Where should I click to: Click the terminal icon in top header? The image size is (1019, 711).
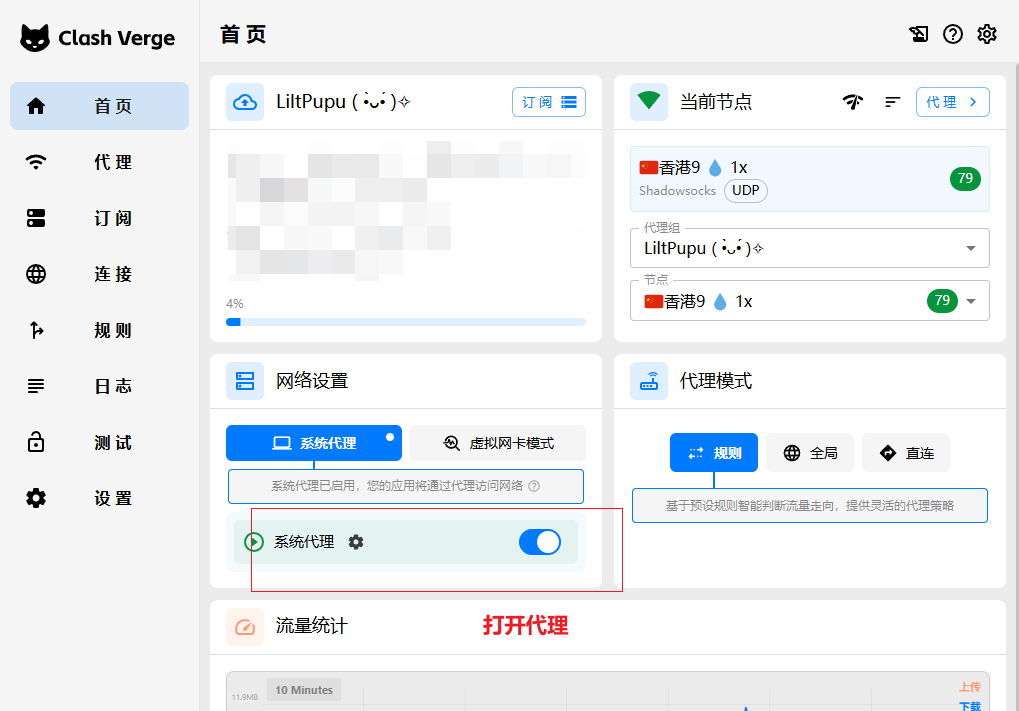(x=919, y=34)
